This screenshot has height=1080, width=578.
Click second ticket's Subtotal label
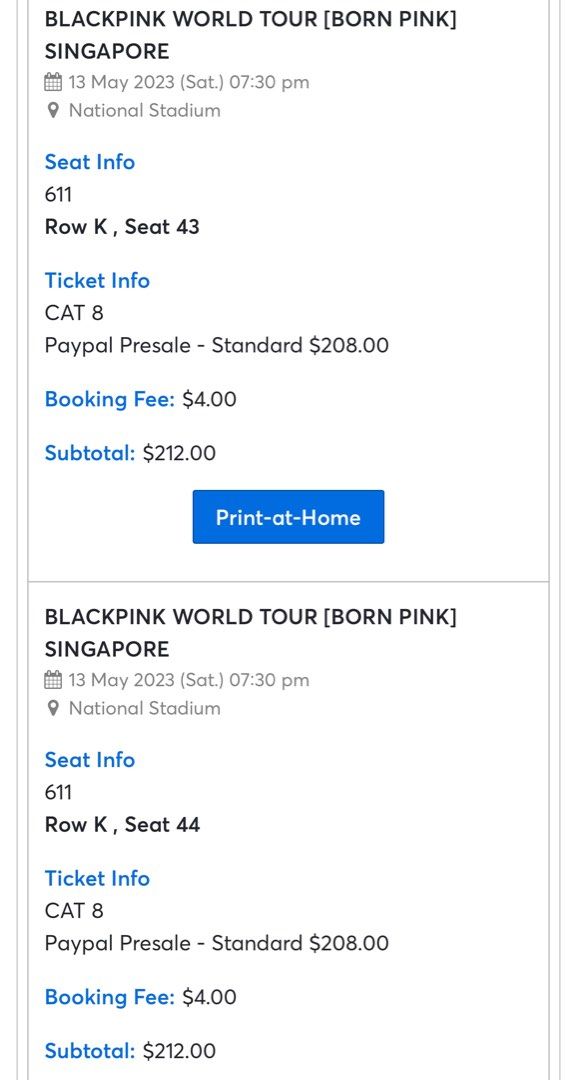90,1050
